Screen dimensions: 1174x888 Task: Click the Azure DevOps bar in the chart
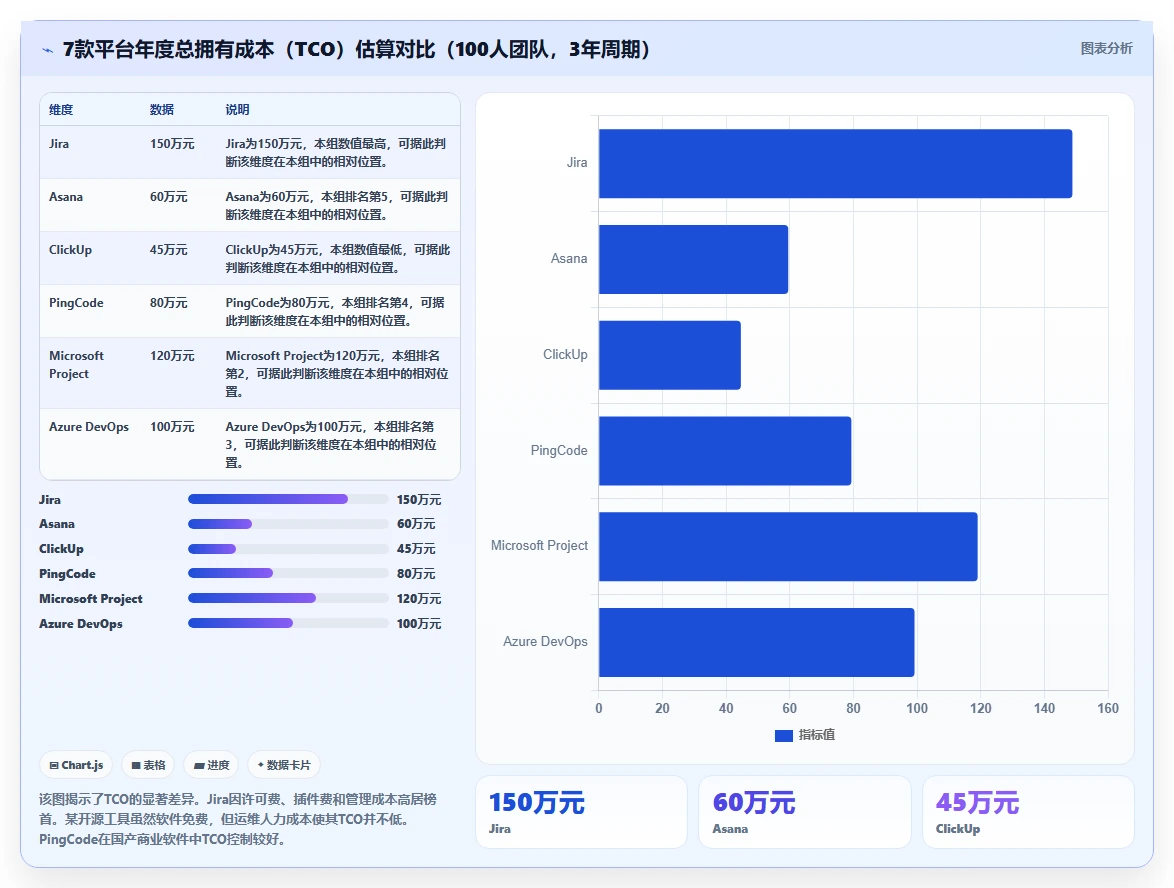pos(756,642)
